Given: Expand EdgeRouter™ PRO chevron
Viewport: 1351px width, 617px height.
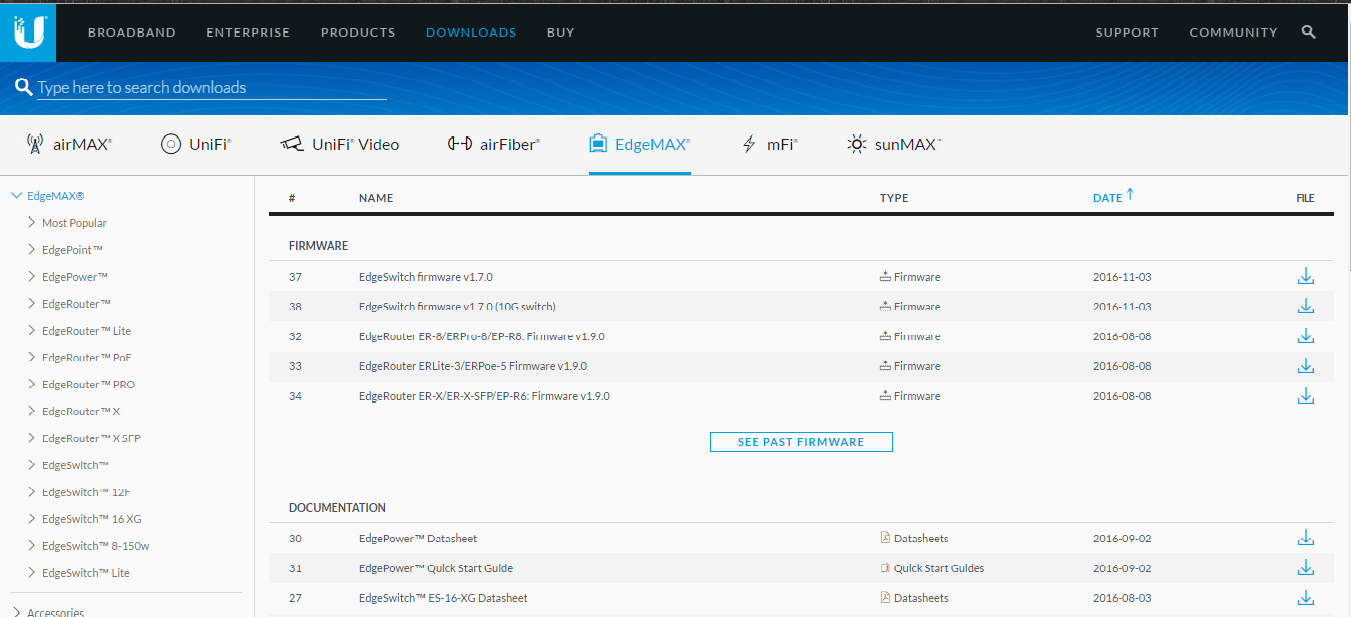Looking at the screenshot, I should pos(32,385).
